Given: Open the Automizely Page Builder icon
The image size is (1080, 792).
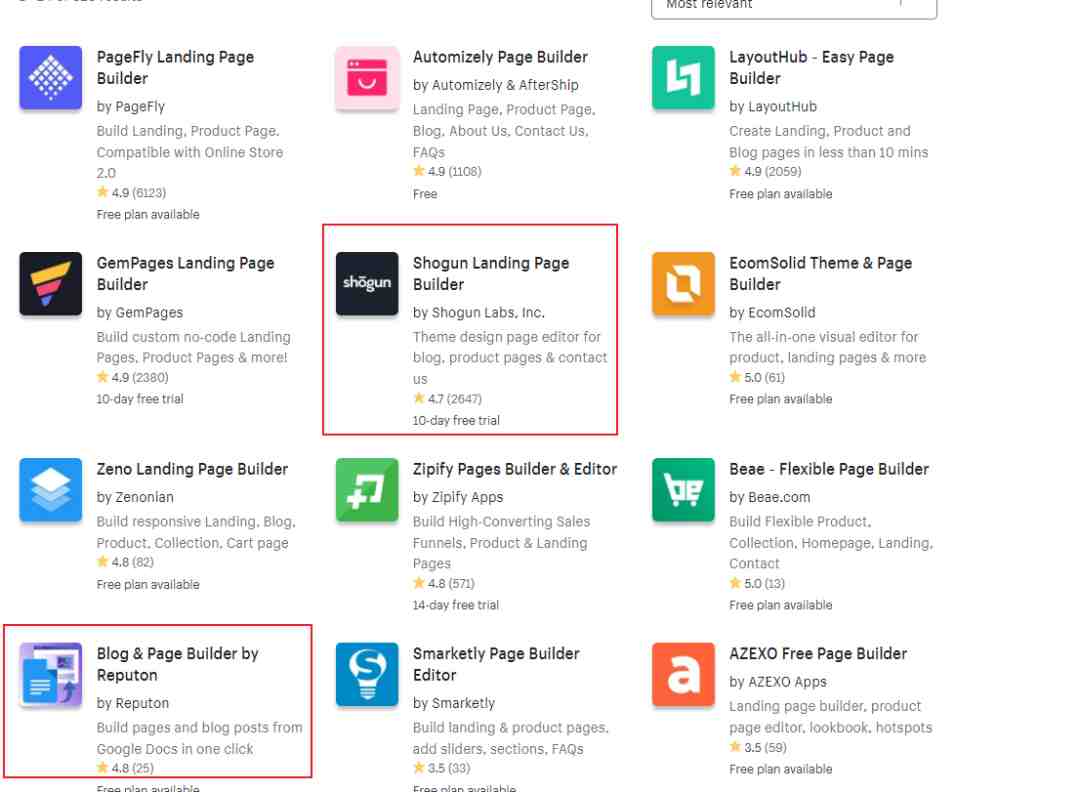Looking at the screenshot, I should tap(367, 78).
